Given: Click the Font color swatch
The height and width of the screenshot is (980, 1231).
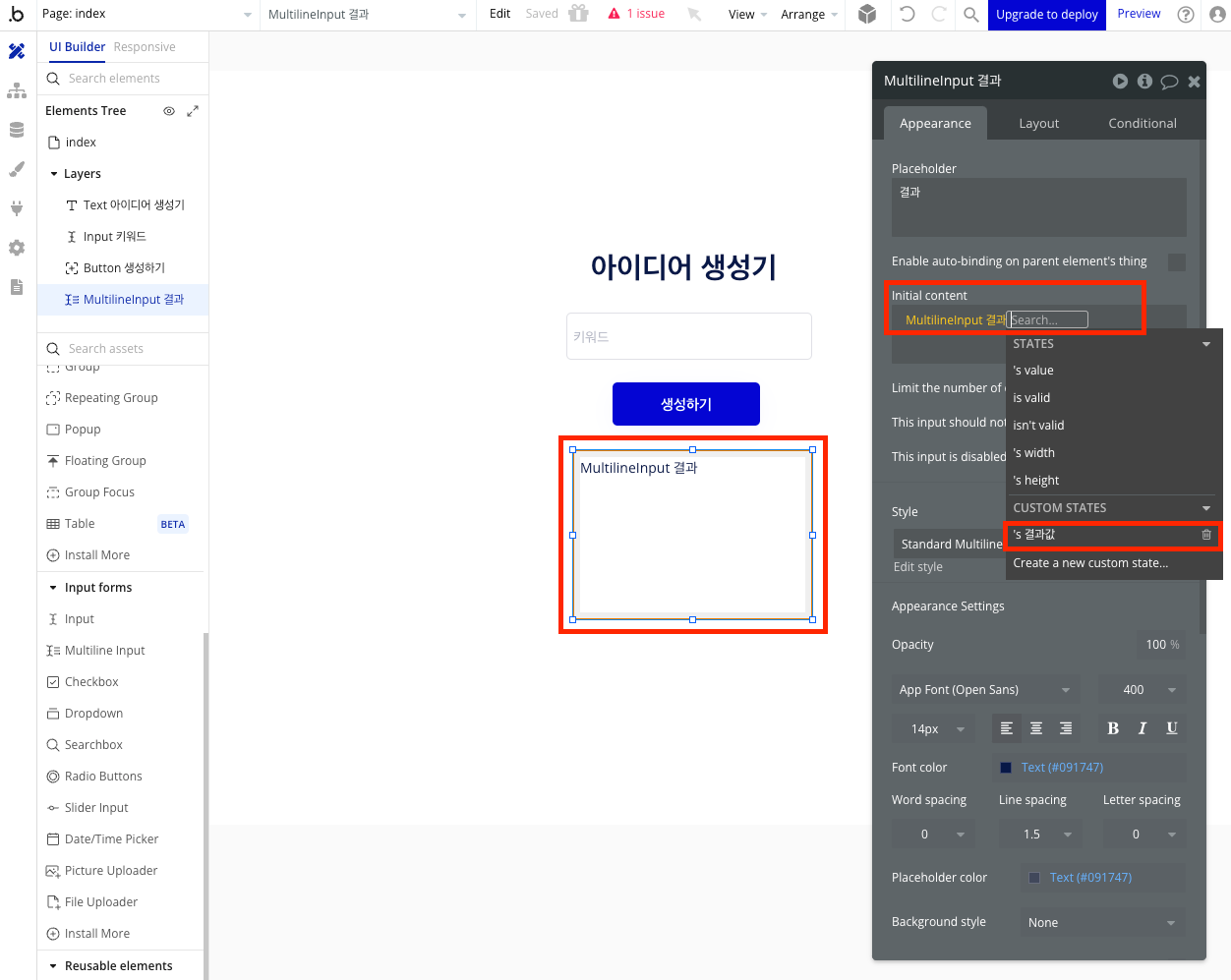Looking at the screenshot, I should click(x=1006, y=768).
